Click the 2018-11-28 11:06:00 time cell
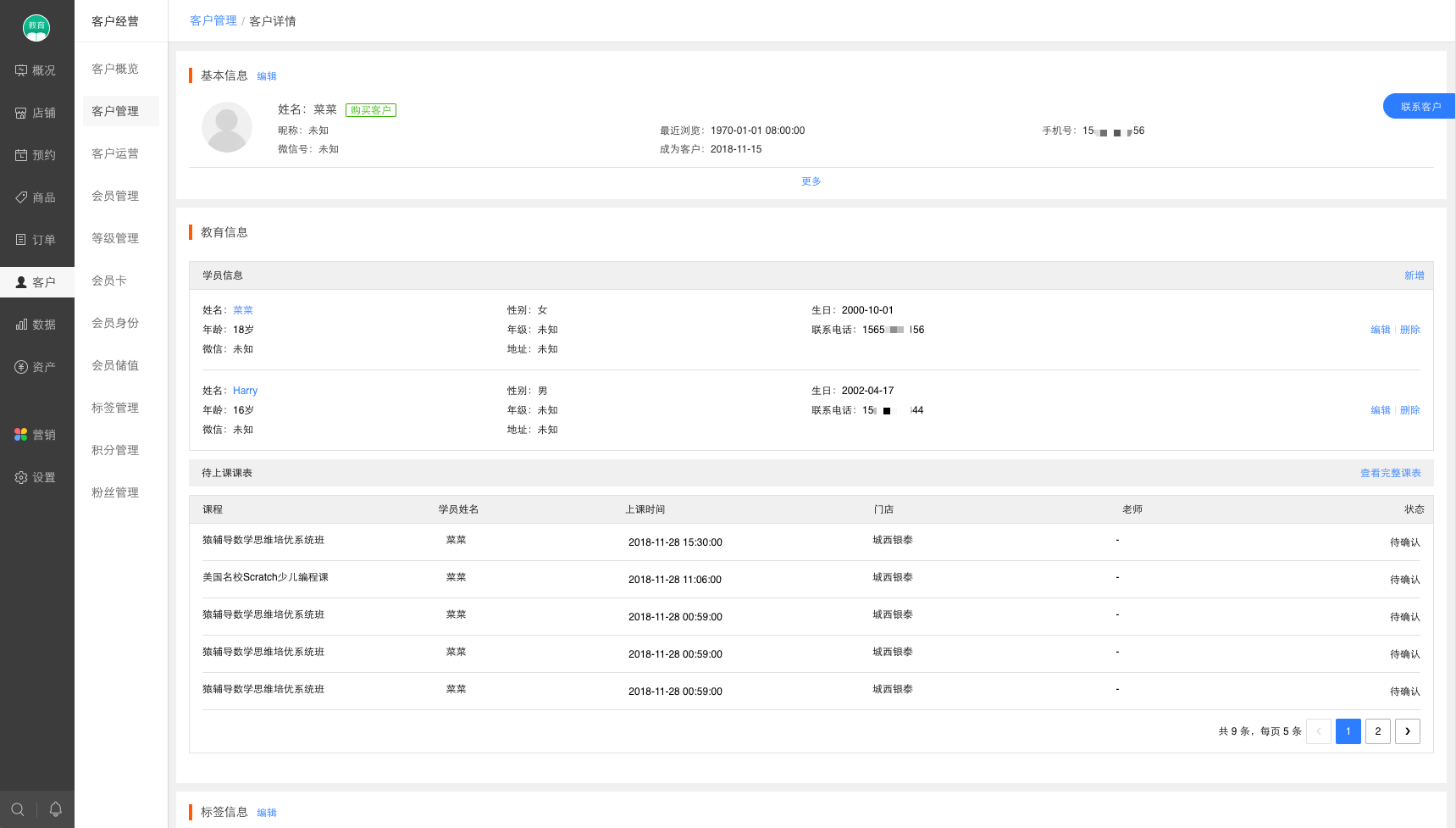 675,580
